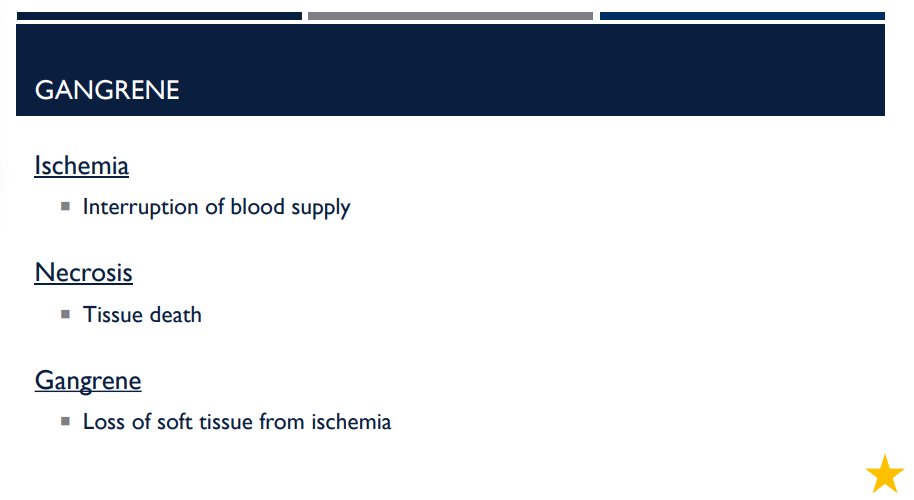The width and height of the screenshot is (914, 500).
Task: Click the word "ischemia" in the last bullet
Action: [353, 422]
